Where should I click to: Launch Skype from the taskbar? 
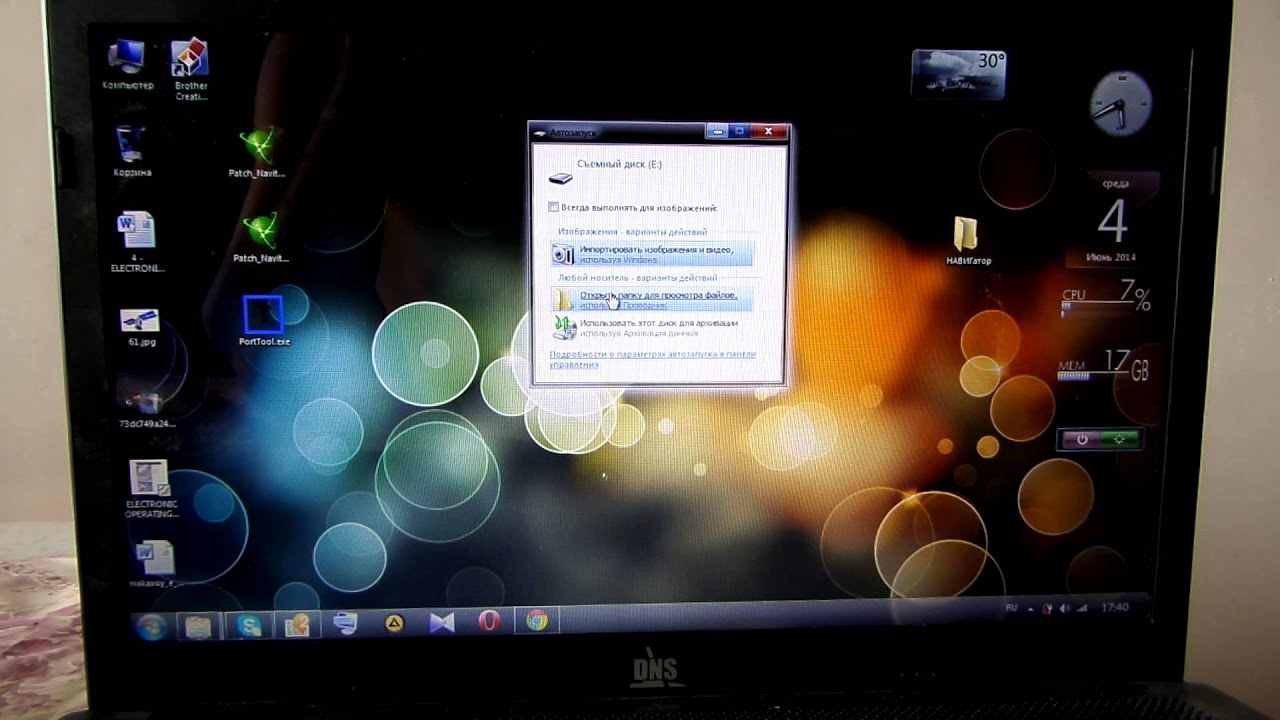pos(248,626)
